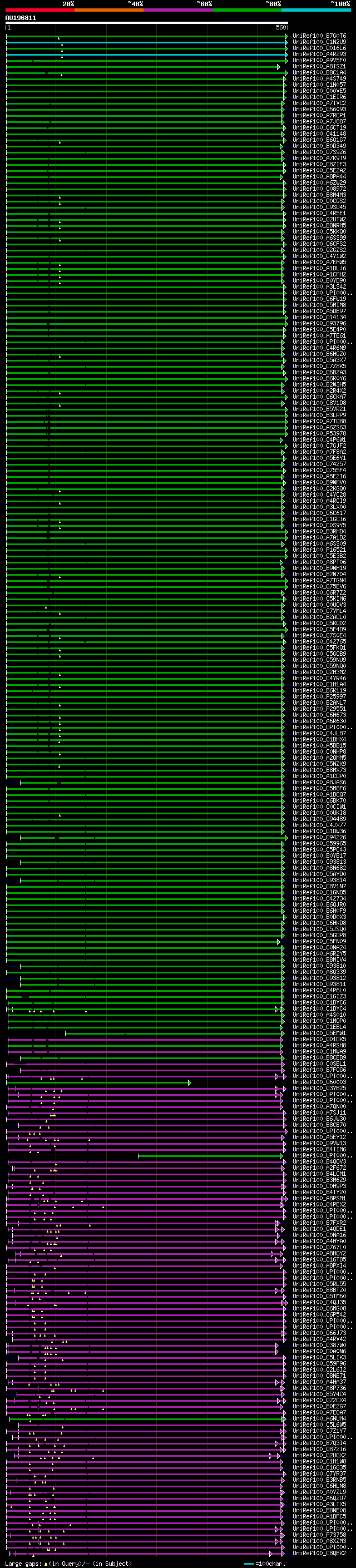Click the green alignment bar of UniRef100_B7G0T6

[147, 36]
